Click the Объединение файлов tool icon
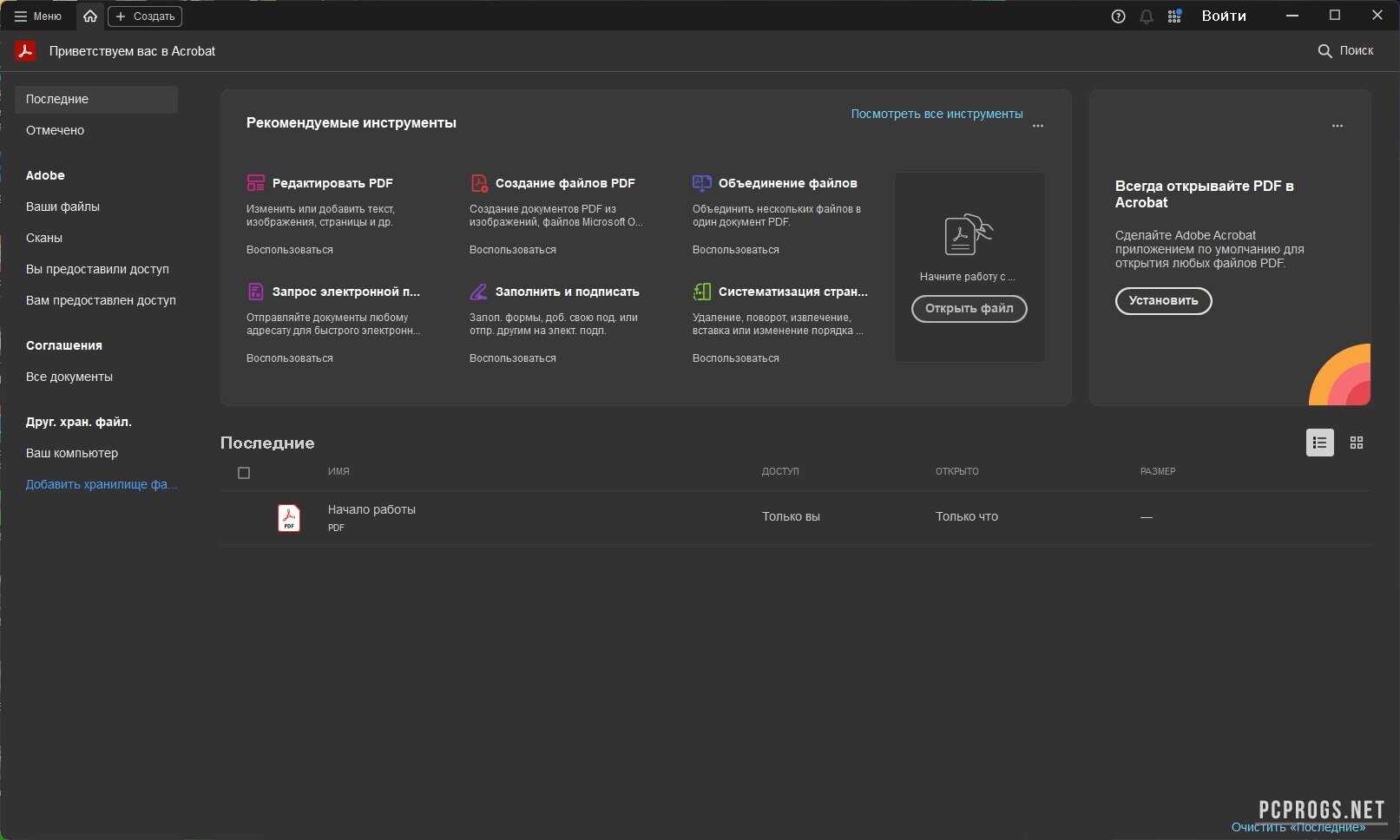 click(701, 183)
